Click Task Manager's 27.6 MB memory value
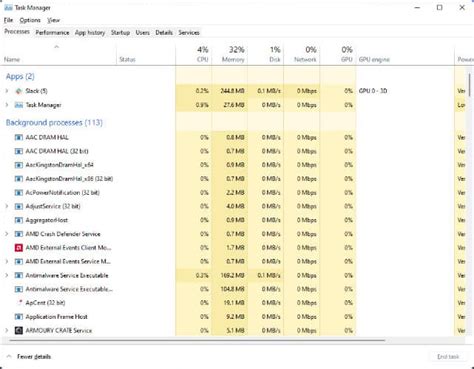Screen dimensions: 474x369 234,105
